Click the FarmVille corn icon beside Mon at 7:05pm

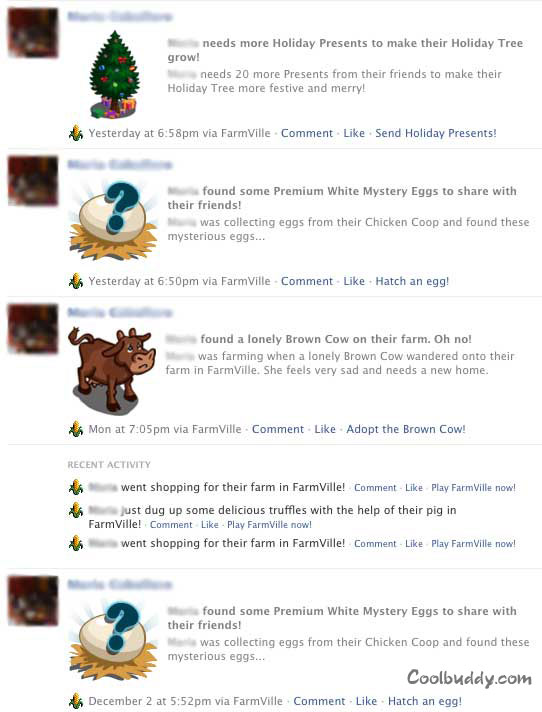click(x=76, y=429)
